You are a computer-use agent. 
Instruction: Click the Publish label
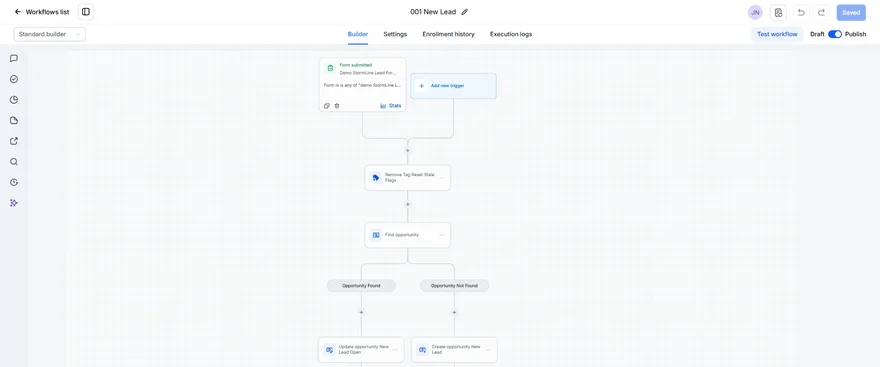pyautogui.click(x=855, y=34)
